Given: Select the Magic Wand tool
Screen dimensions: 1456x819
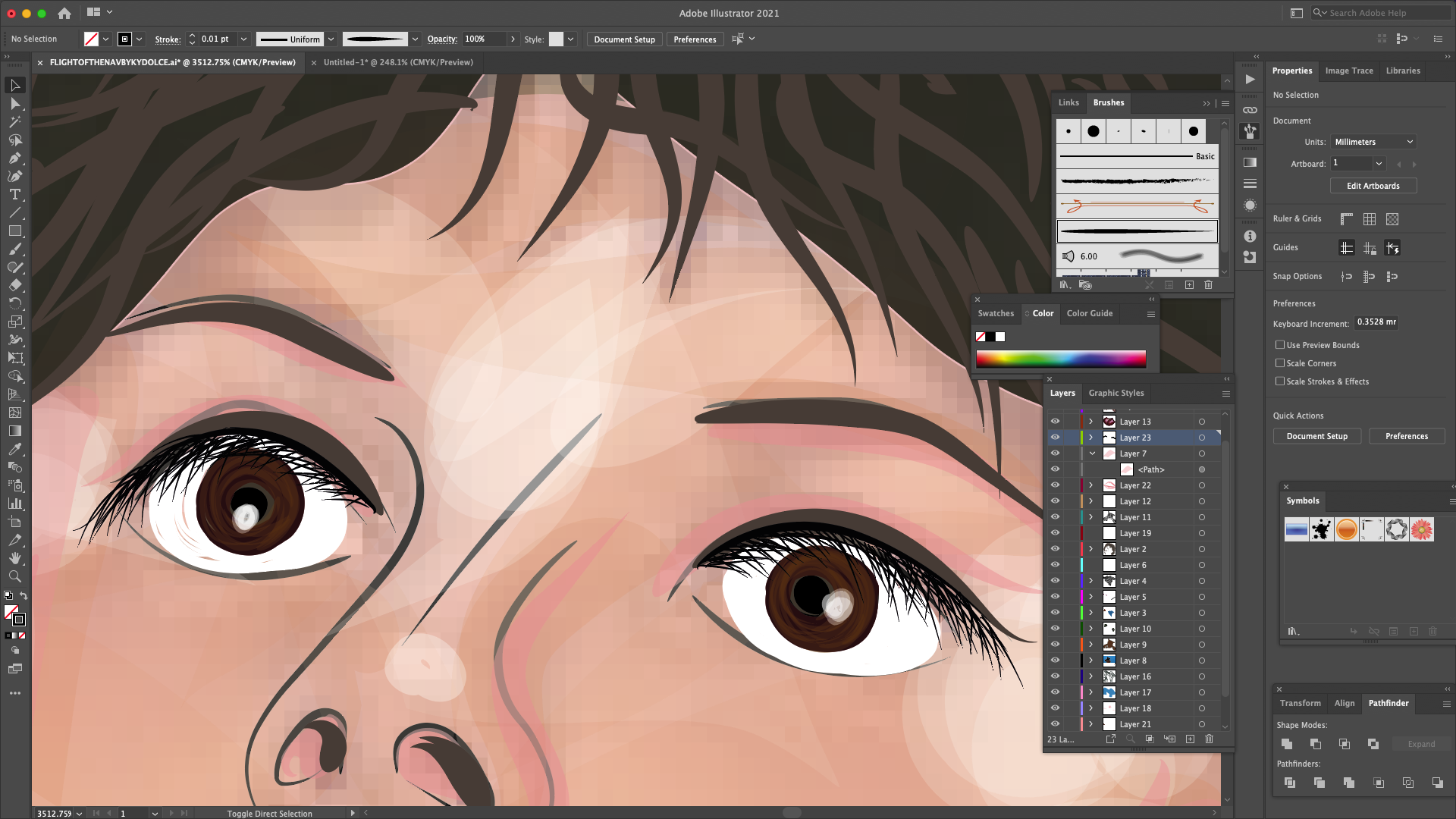Looking at the screenshot, I should [x=14, y=122].
